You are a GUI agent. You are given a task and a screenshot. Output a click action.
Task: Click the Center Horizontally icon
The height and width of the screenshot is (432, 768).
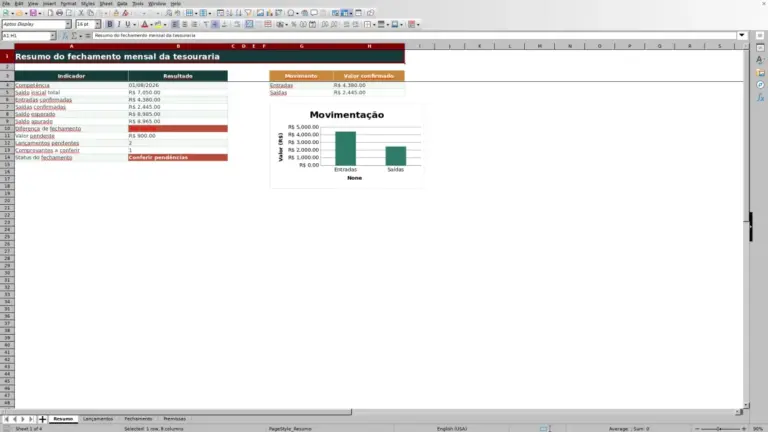[x=185, y=24]
